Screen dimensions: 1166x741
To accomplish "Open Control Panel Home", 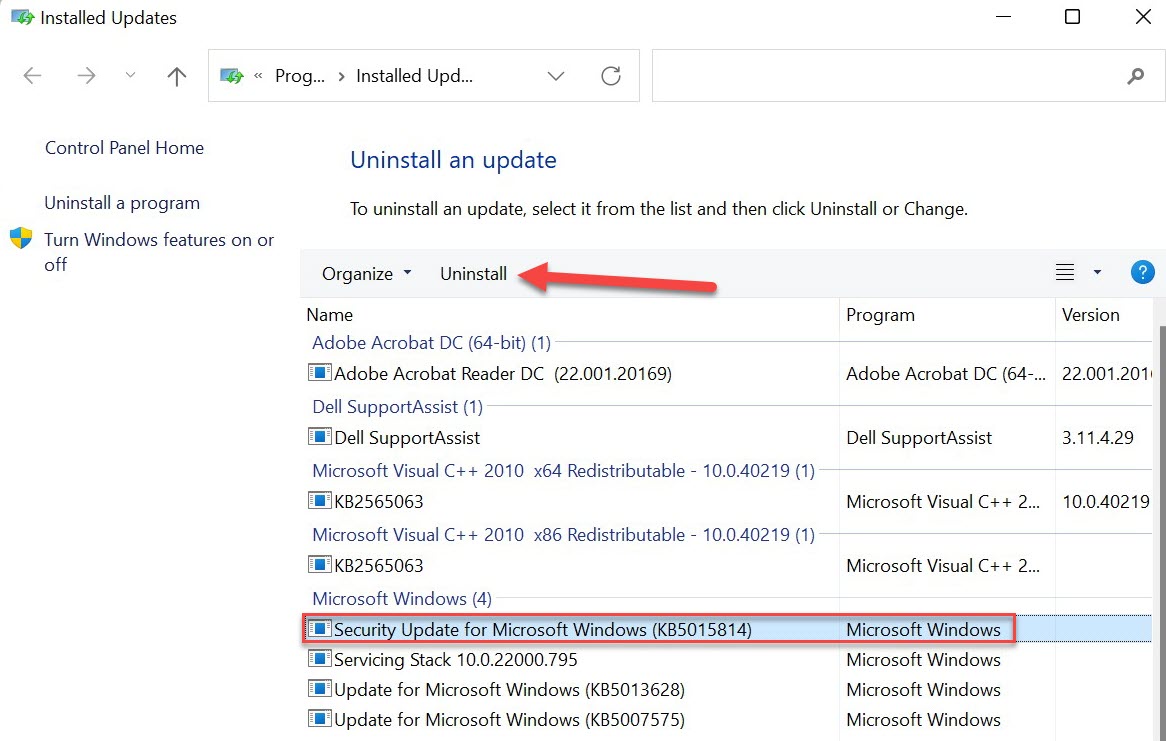I will (x=124, y=148).
